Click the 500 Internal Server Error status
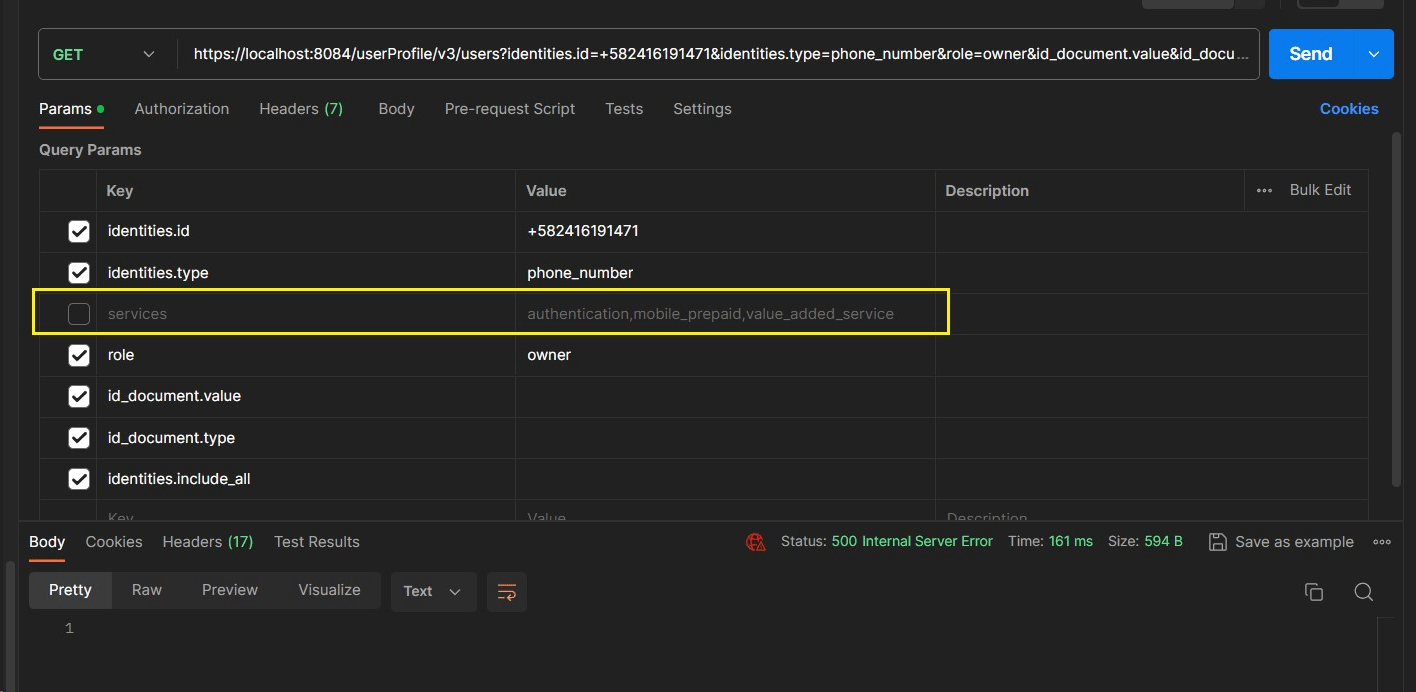Image resolution: width=1416 pixels, height=692 pixels. click(x=912, y=541)
